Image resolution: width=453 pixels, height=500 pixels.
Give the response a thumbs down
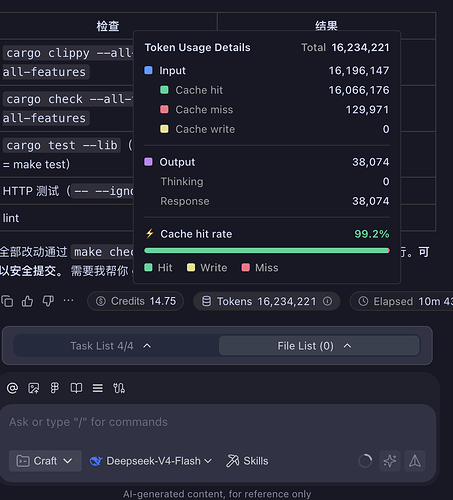pyautogui.click(x=48, y=301)
